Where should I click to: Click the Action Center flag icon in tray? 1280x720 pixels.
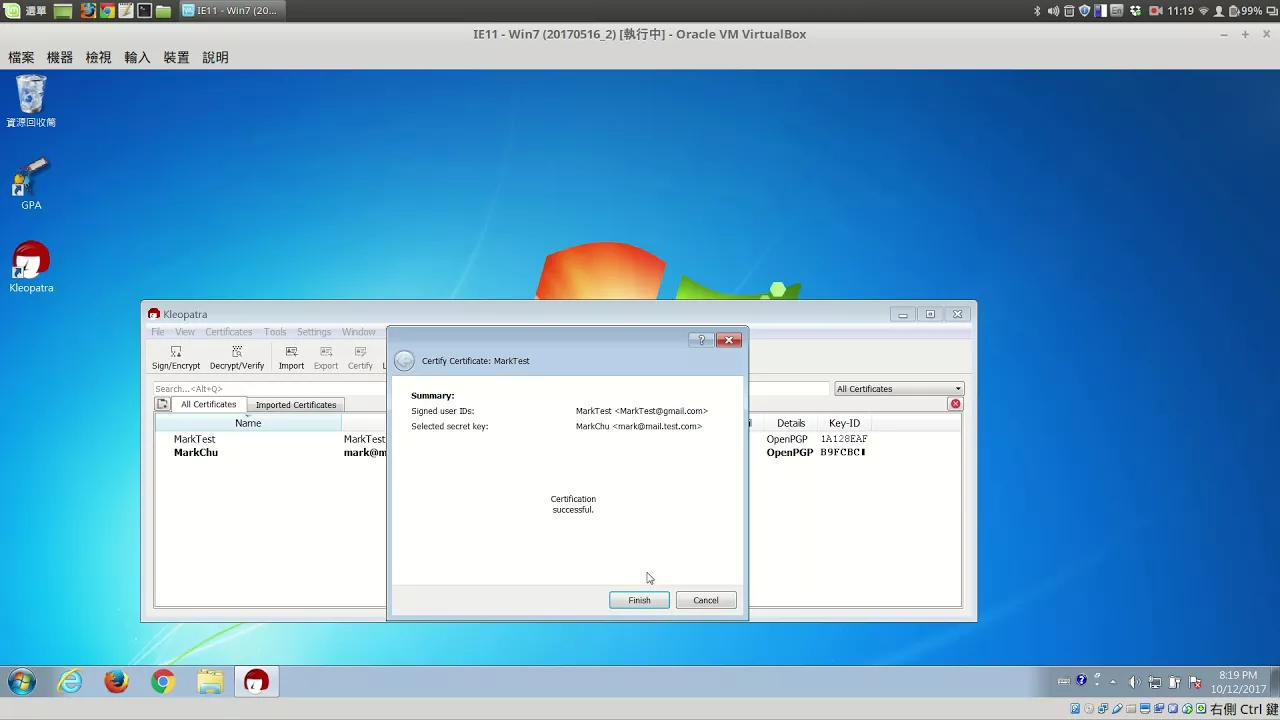tap(1195, 682)
